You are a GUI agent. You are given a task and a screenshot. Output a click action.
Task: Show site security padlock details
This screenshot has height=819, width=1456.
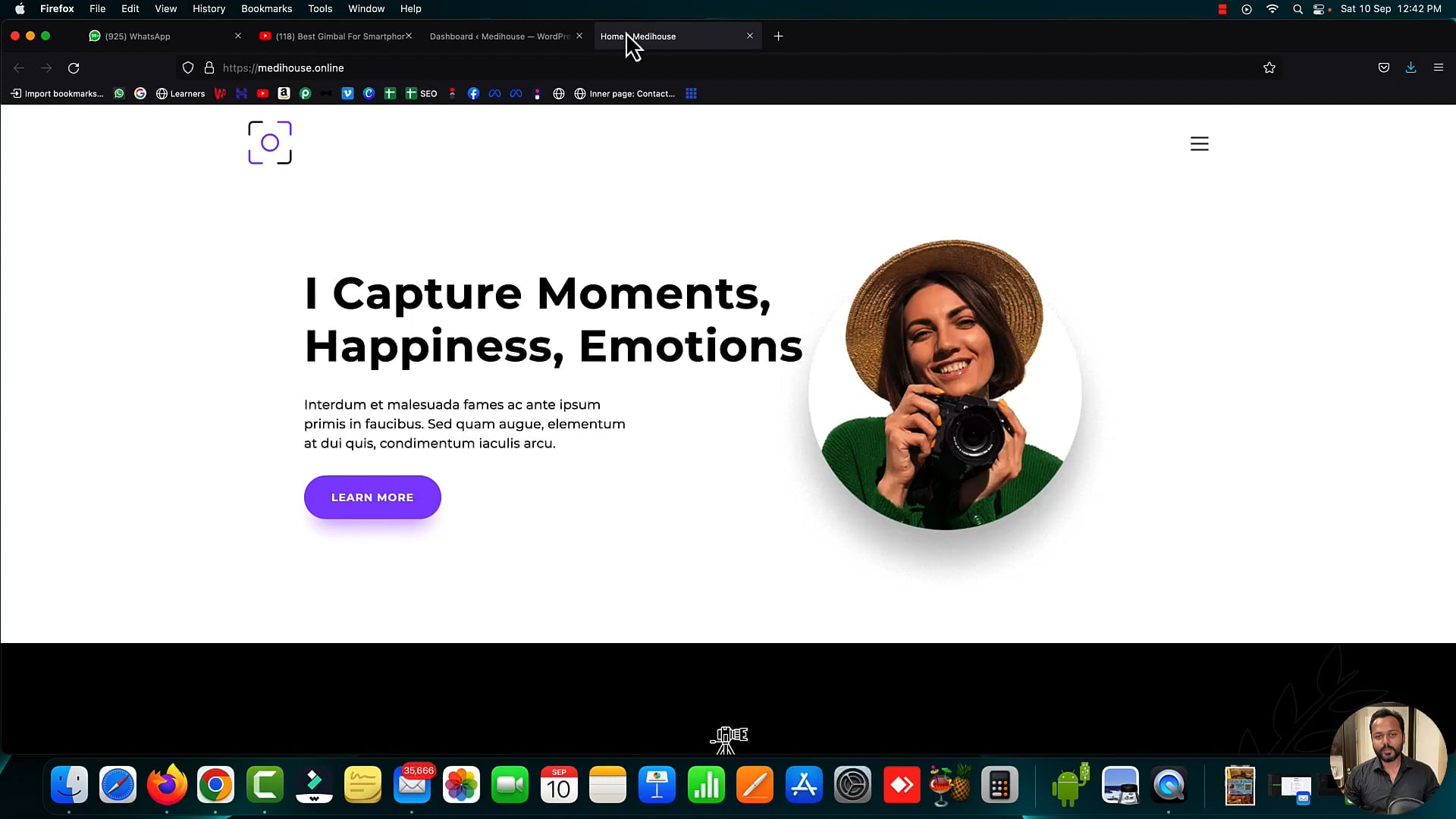point(209,68)
